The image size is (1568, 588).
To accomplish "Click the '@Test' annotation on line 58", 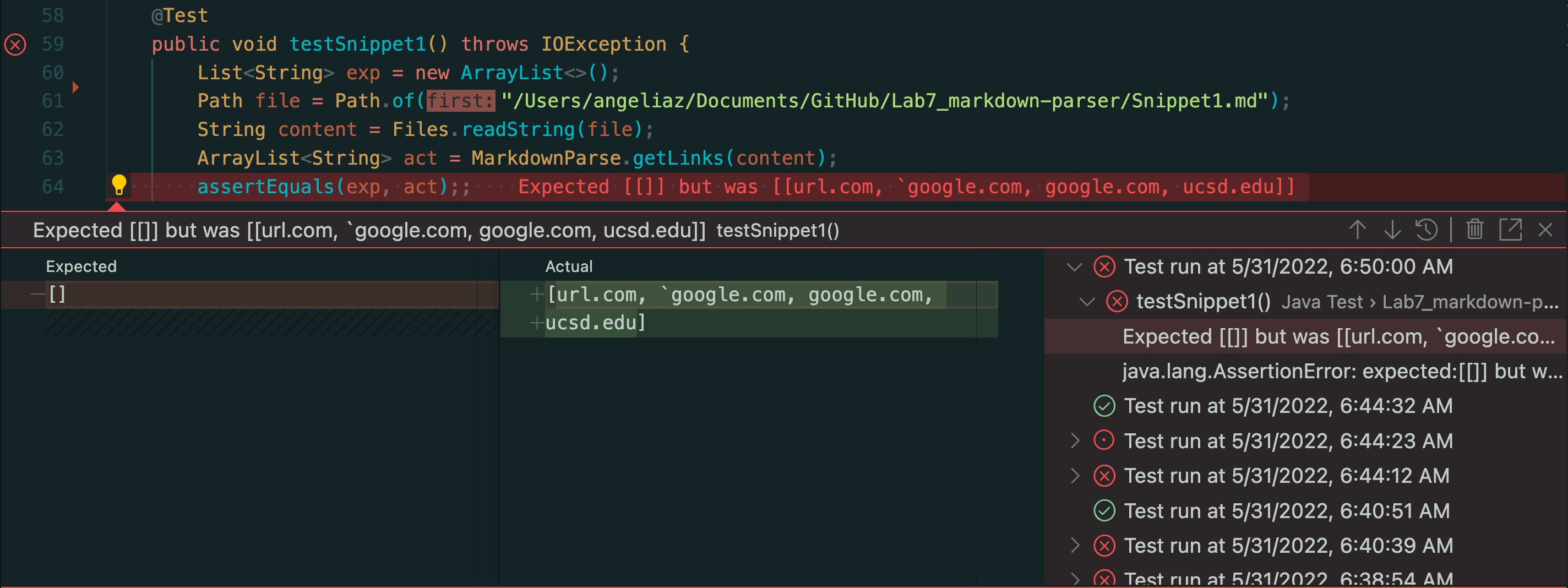I will [179, 15].
